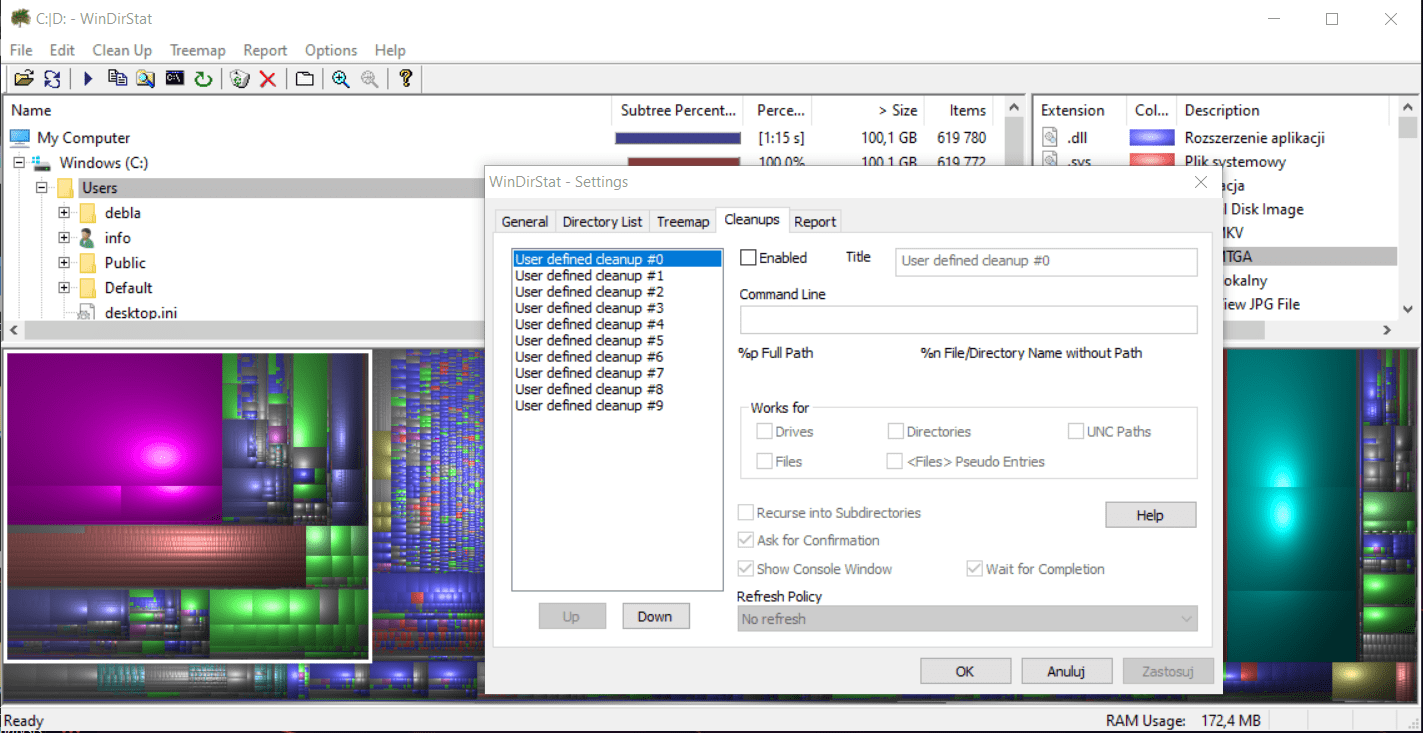Switch to the Treemap settings tab
Screen dimensions: 1423x733
tap(683, 222)
